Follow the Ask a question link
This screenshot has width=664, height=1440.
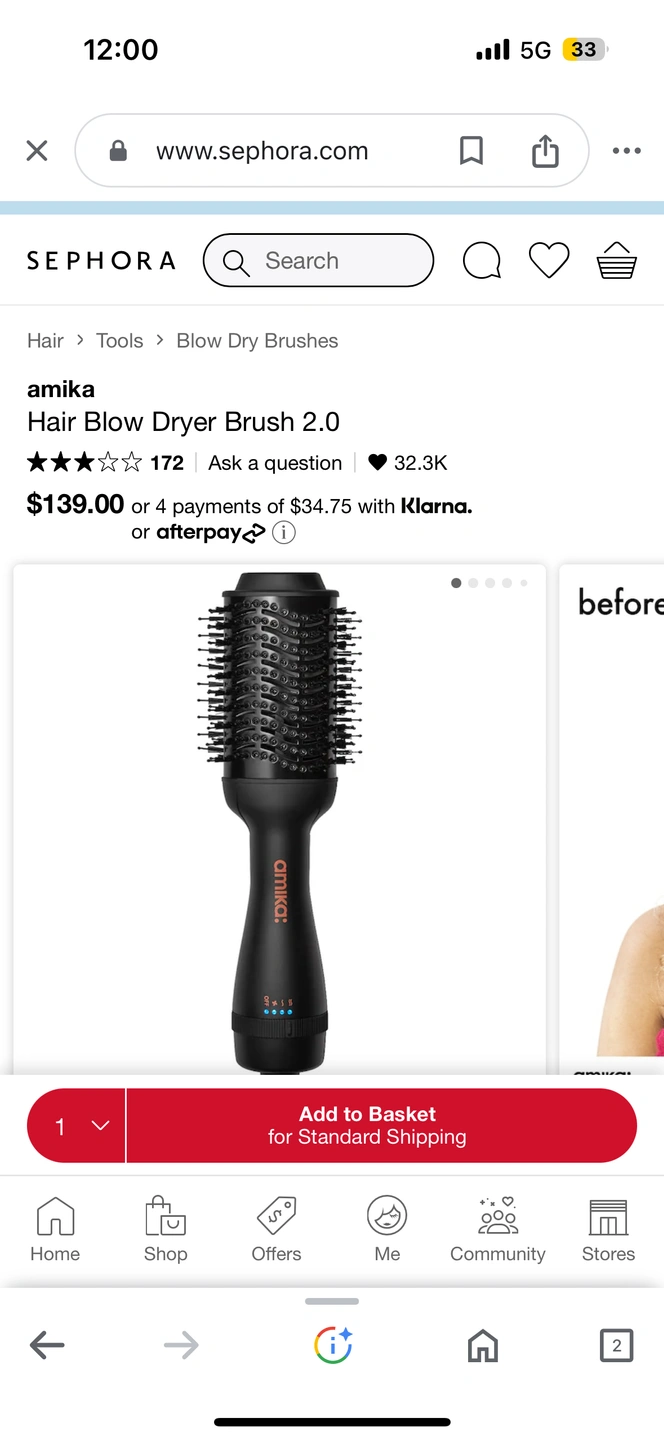point(275,463)
